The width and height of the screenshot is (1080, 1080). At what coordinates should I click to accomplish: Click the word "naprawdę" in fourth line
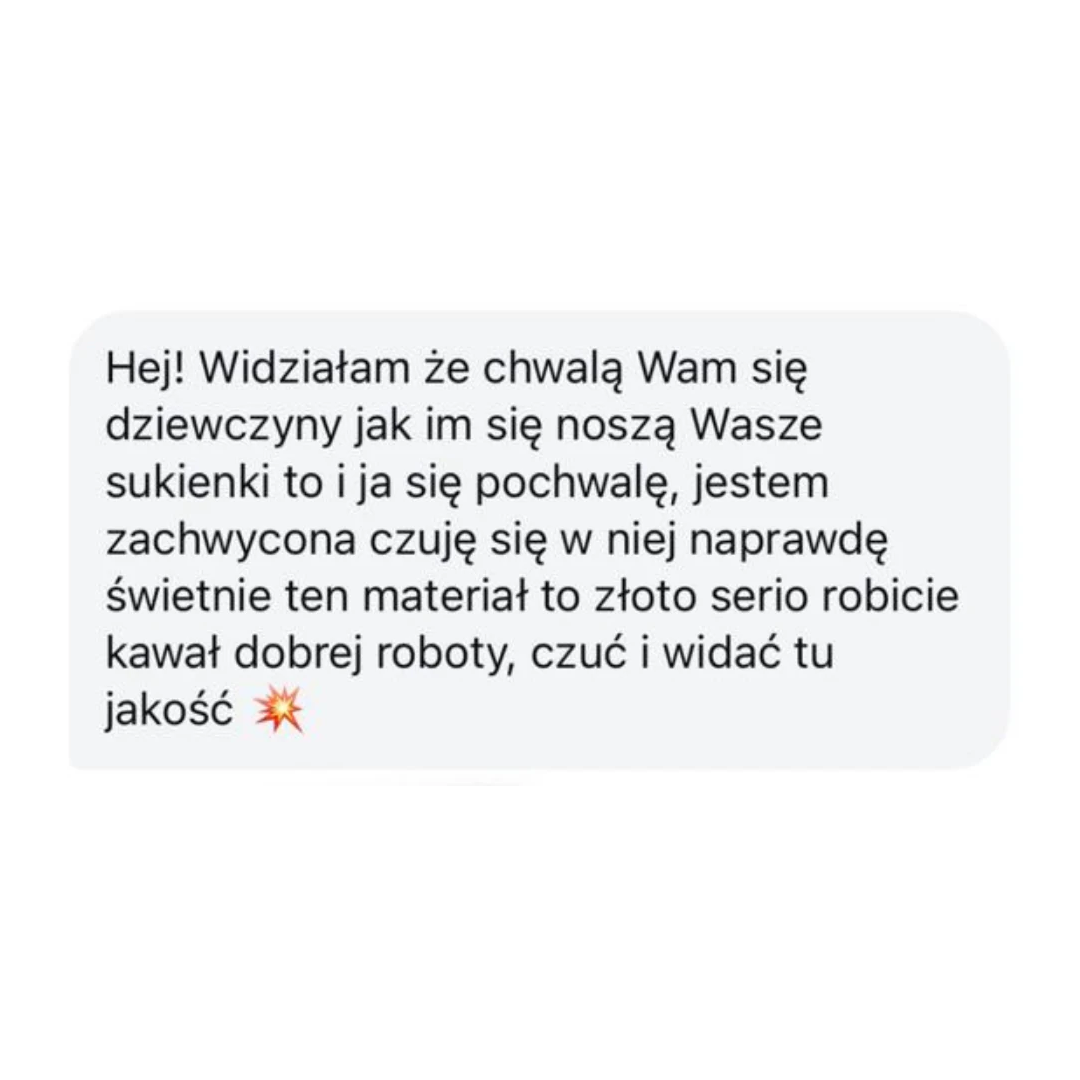(789, 543)
